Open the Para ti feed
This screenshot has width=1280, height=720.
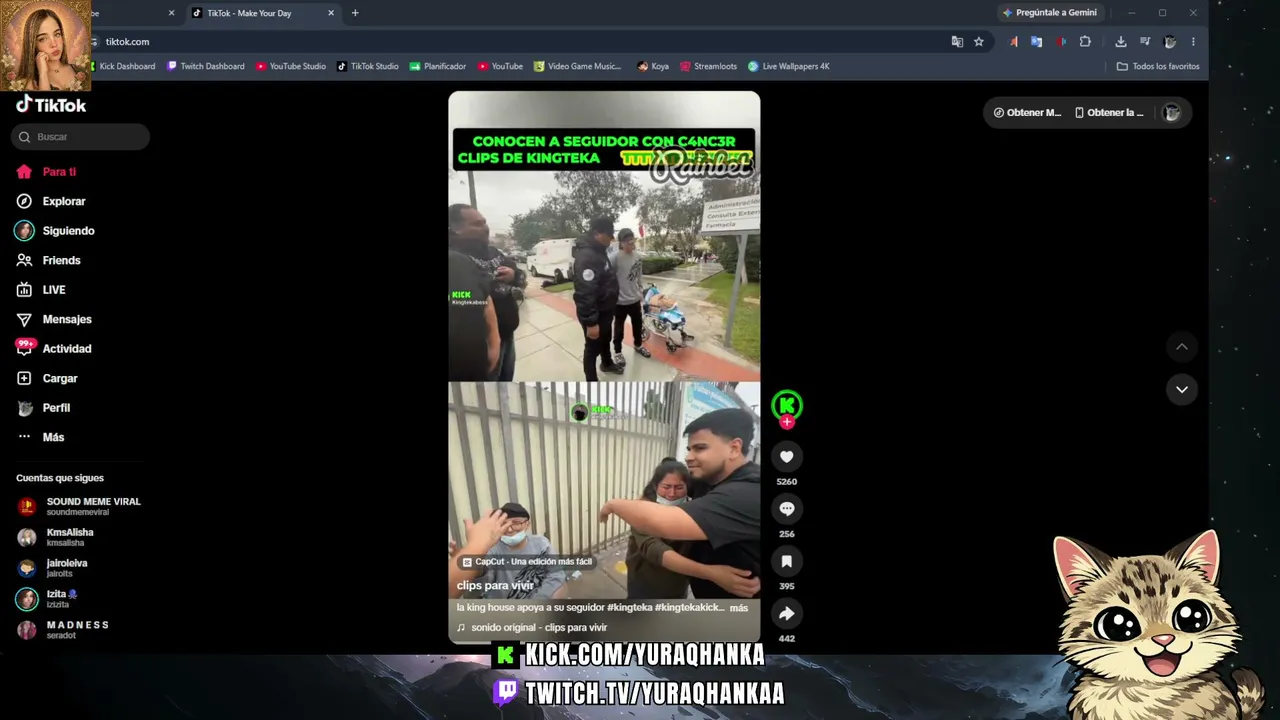48,172
